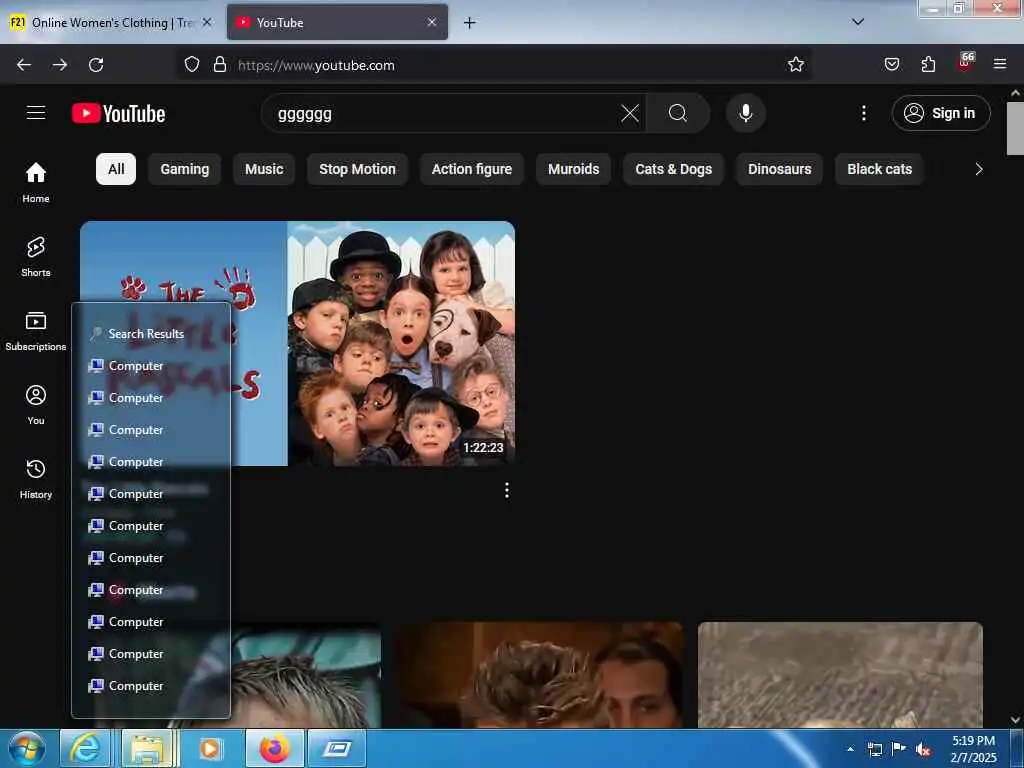Open History from the sidebar
The height and width of the screenshot is (768, 1024).
[x=36, y=479]
